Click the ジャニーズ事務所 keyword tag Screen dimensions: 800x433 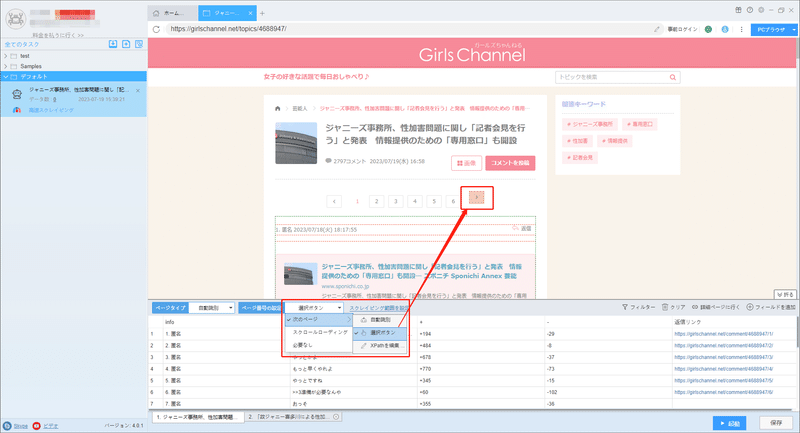pos(590,124)
